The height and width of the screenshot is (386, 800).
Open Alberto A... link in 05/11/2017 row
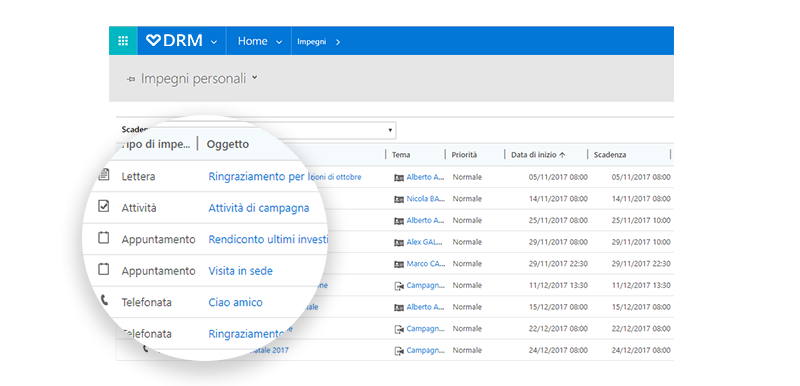pyautogui.click(x=426, y=177)
